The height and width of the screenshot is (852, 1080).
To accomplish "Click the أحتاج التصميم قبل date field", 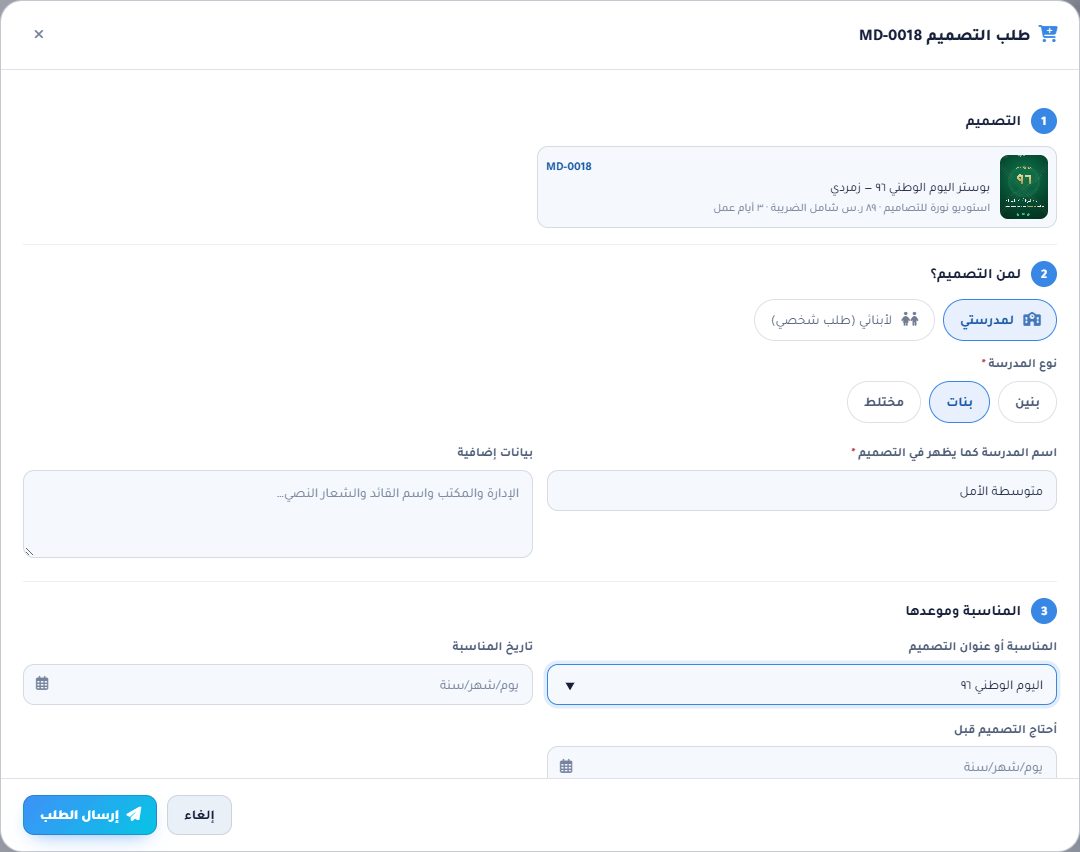I will 802,763.
